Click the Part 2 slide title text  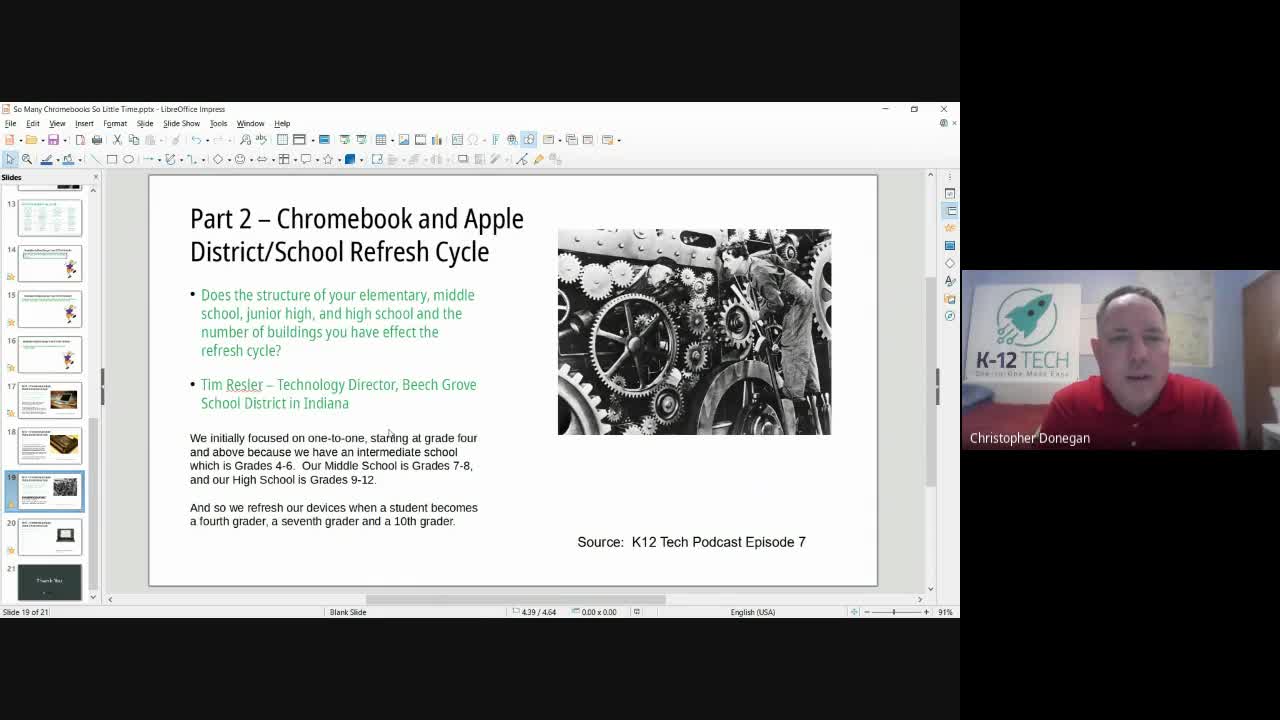[357, 235]
